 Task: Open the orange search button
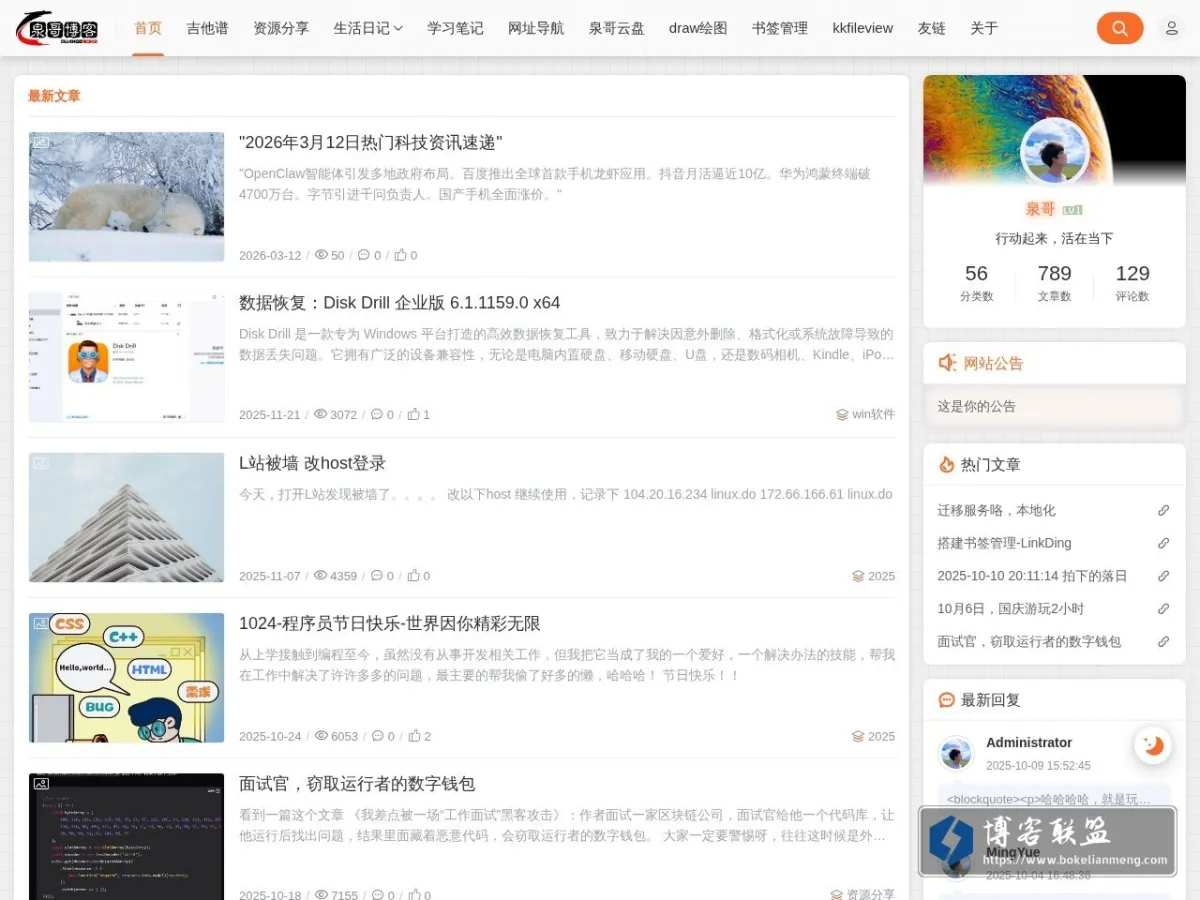point(1120,28)
